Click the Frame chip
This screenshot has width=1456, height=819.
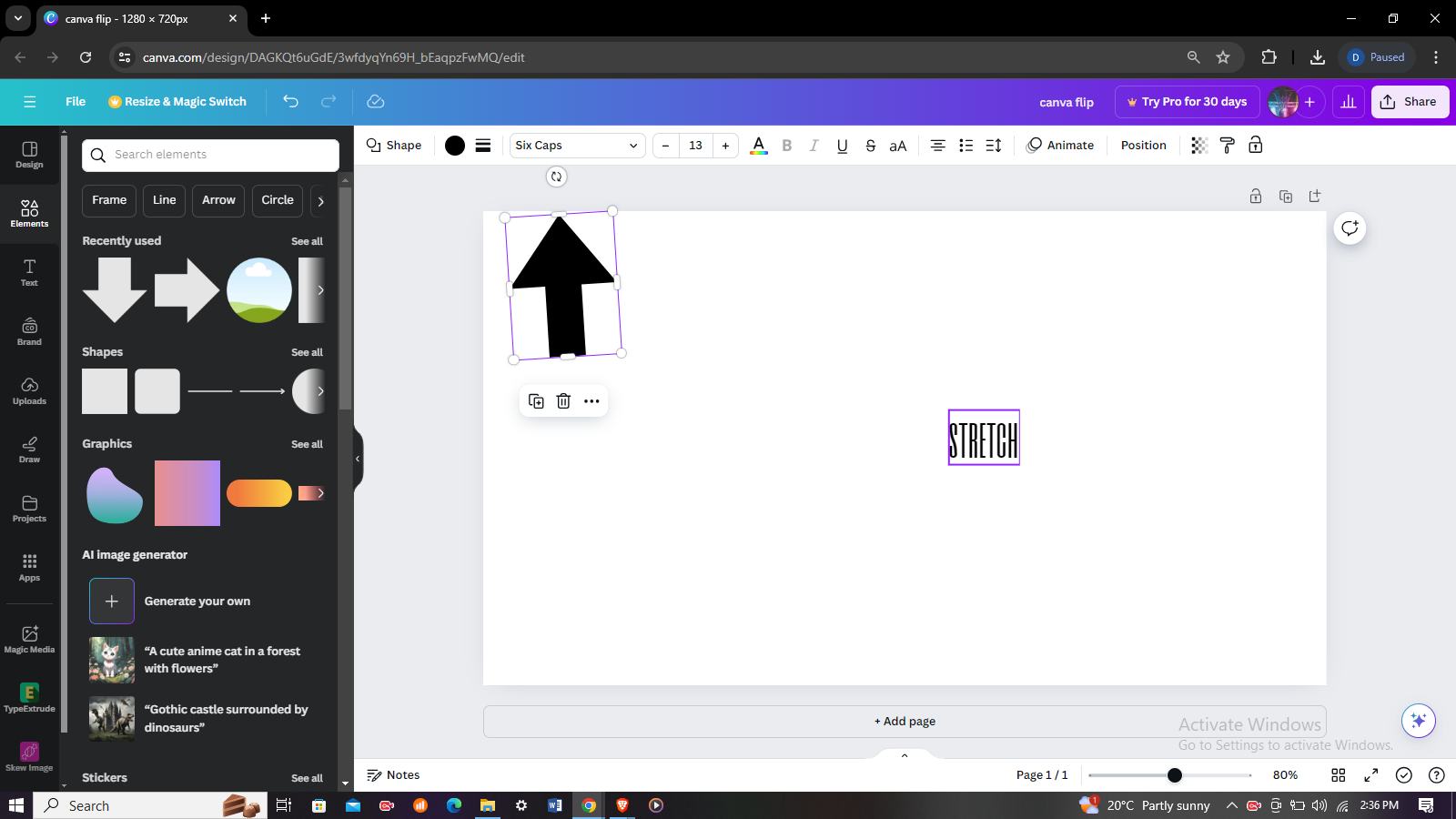(x=109, y=201)
